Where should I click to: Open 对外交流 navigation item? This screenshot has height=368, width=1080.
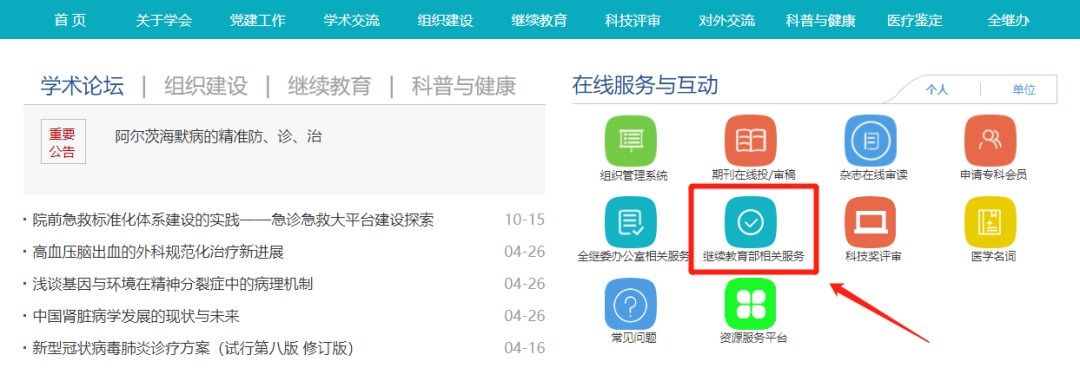726,20
